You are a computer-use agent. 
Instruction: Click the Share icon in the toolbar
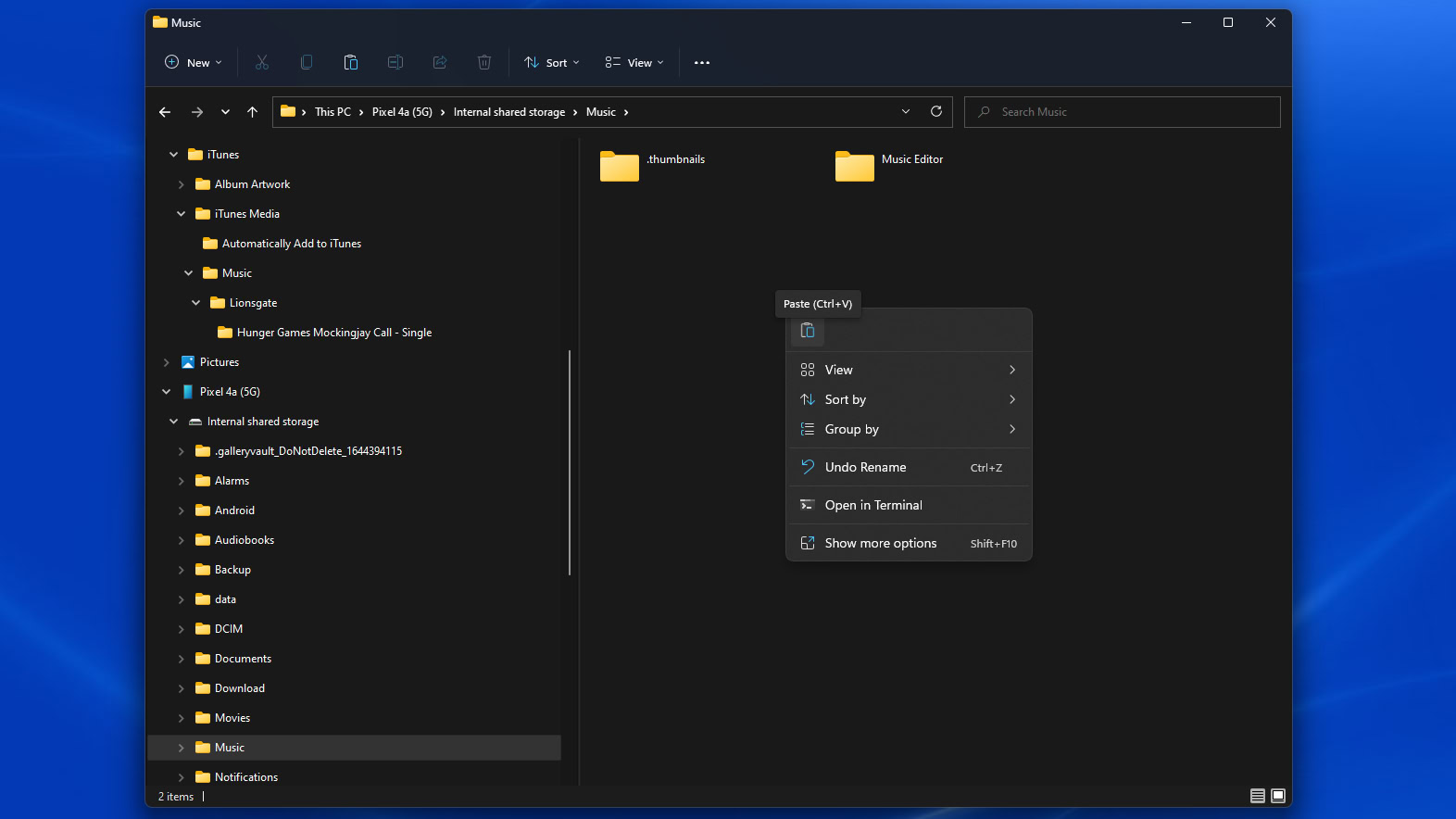[440, 62]
